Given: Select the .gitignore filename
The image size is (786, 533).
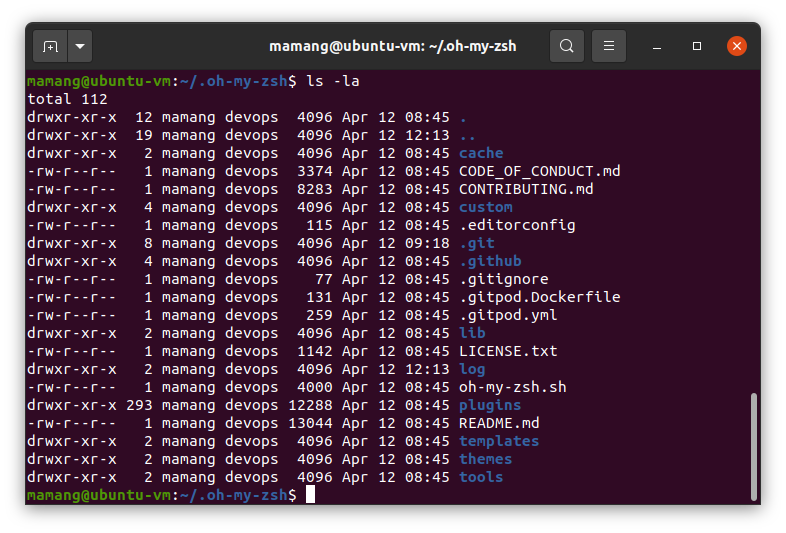Looking at the screenshot, I should pos(504,279).
